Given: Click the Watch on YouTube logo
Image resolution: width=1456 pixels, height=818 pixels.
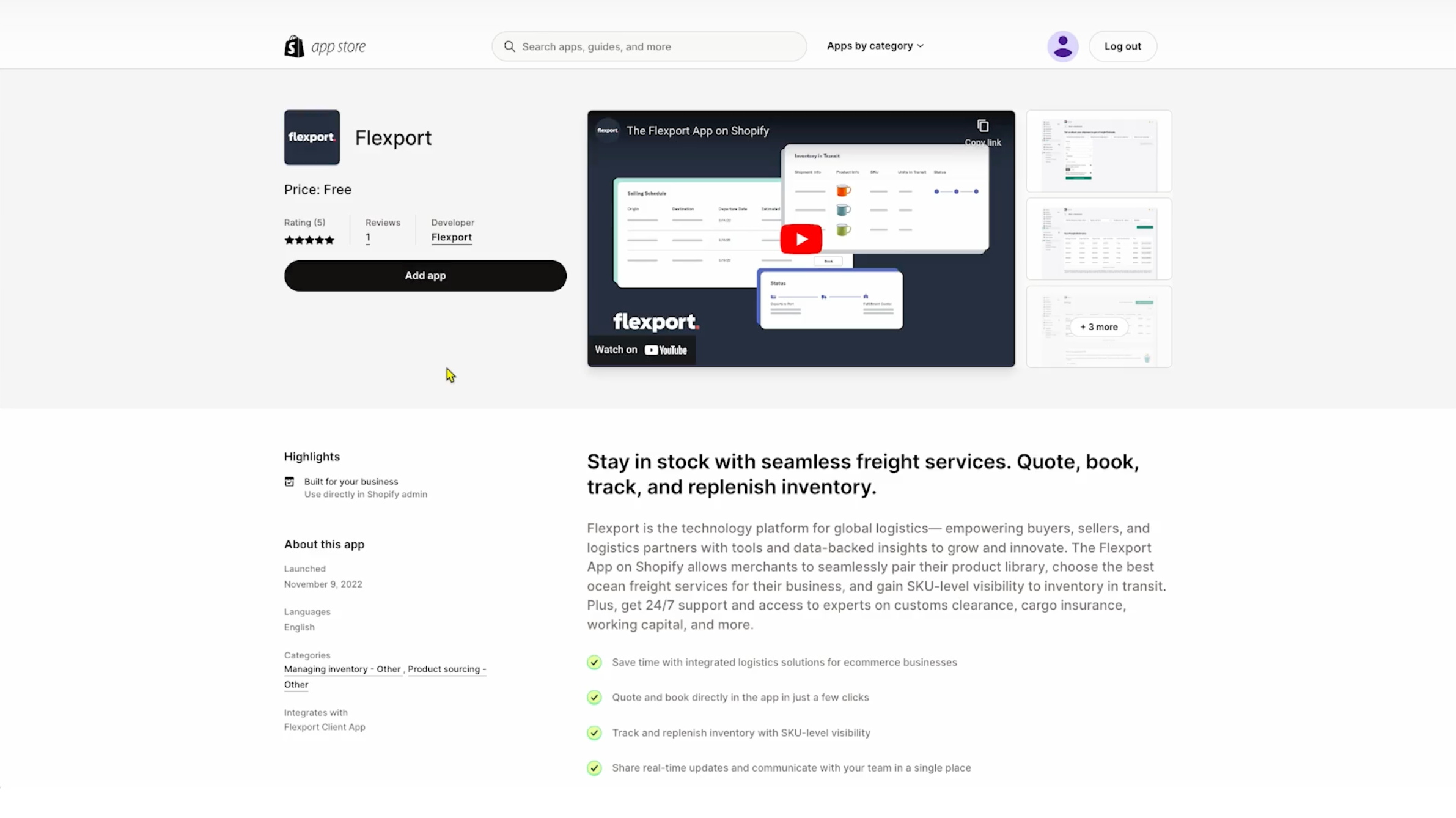Looking at the screenshot, I should pos(665,350).
